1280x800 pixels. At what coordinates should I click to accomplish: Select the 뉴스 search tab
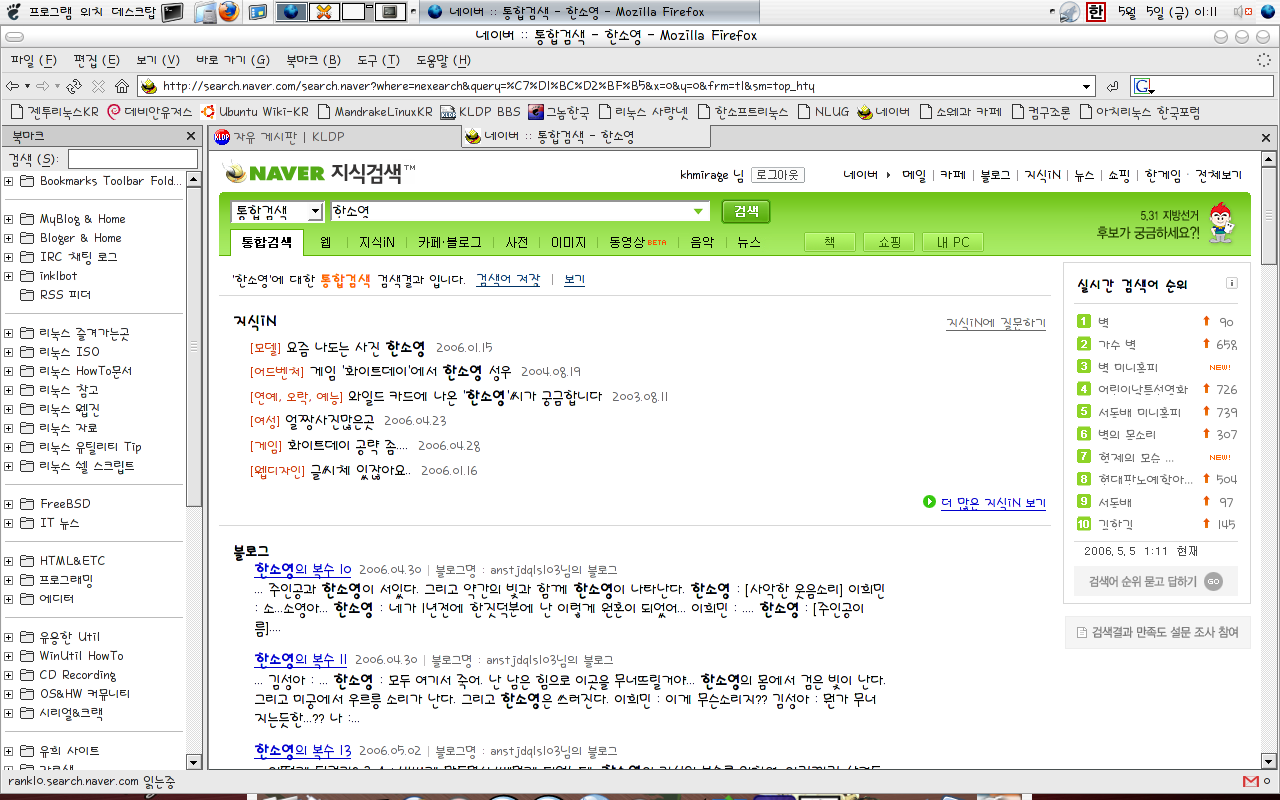749,242
